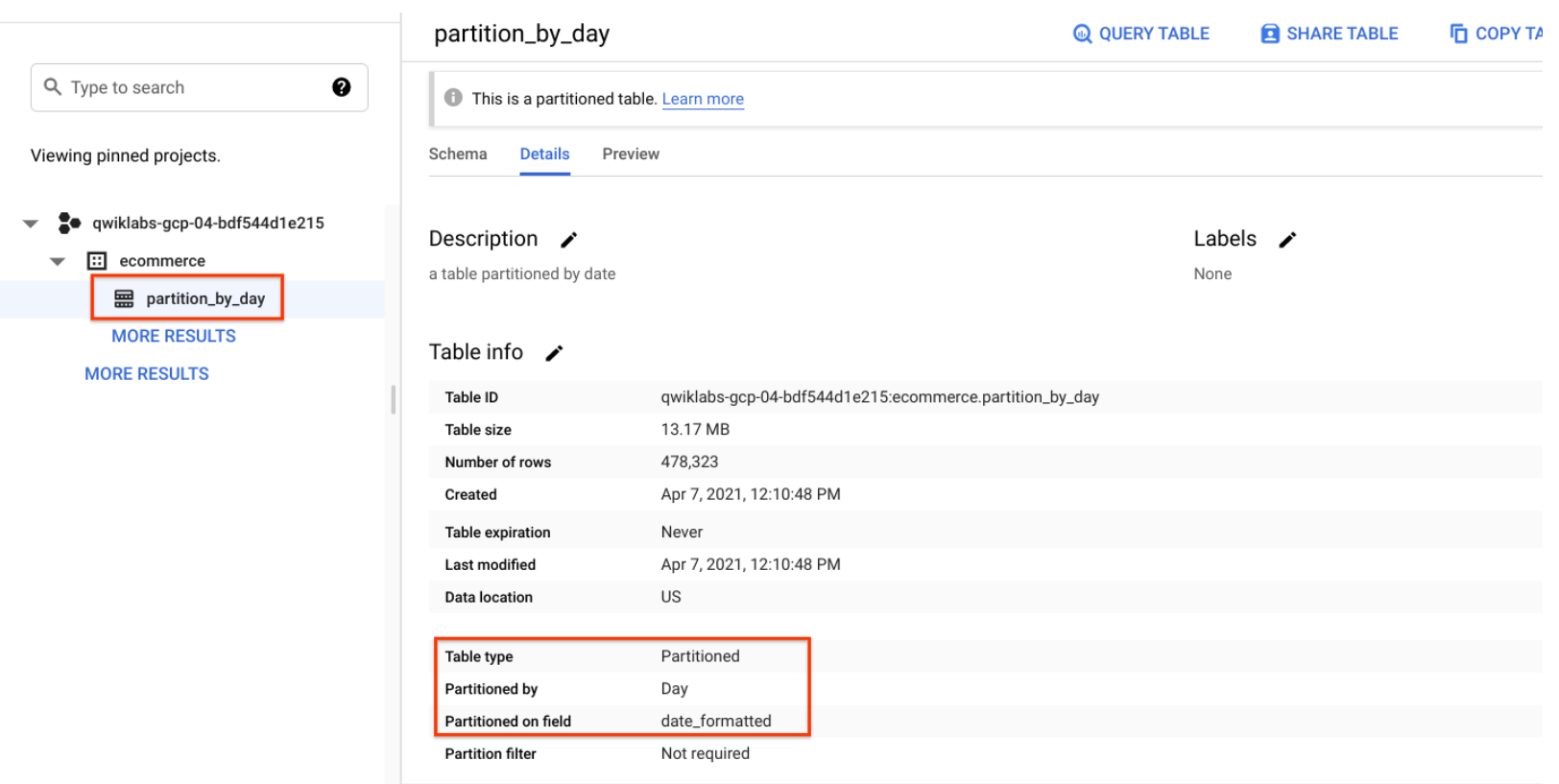Edit Description using pencil icon
Screen dimensions: 1559x784
pos(568,240)
